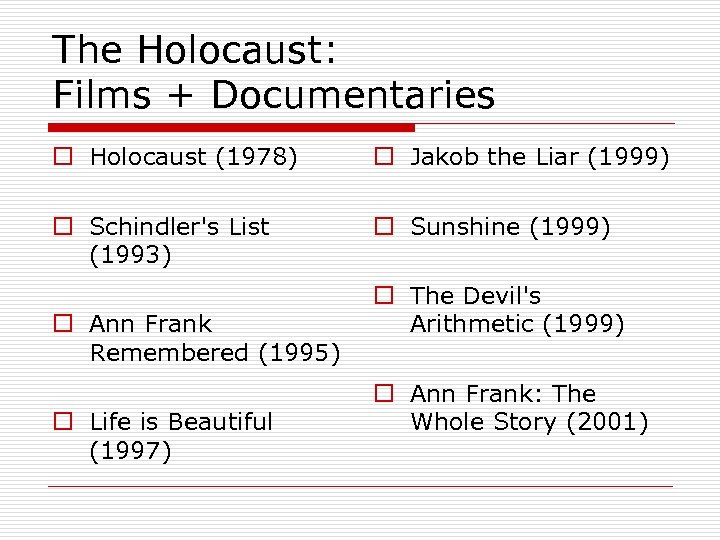Click the square bullet beside Holocaust (1978)
The height and width of the screenshot is (540, 720).
coord(62,157)
